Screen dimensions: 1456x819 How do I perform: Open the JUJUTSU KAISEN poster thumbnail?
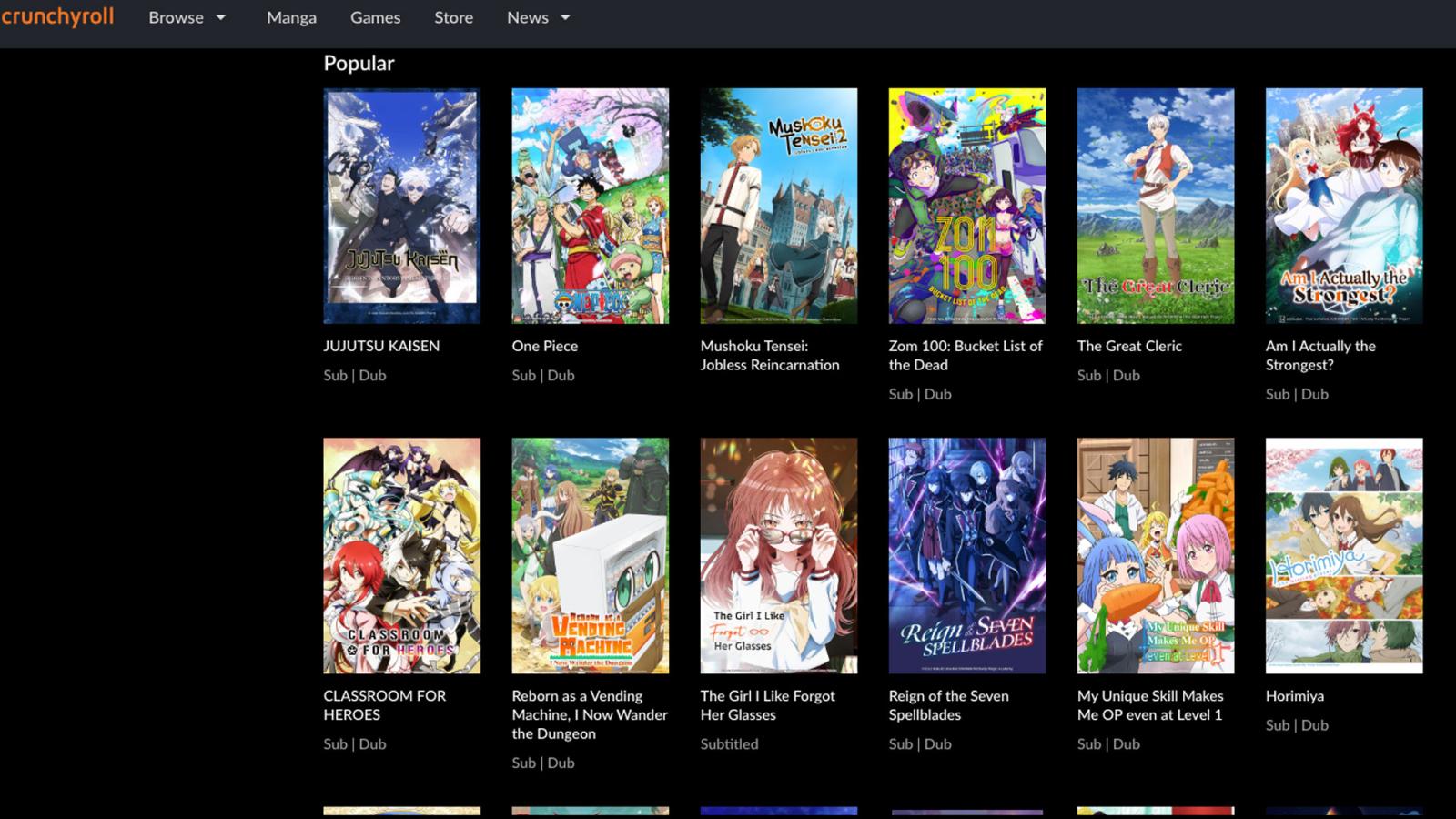[401, 206]
